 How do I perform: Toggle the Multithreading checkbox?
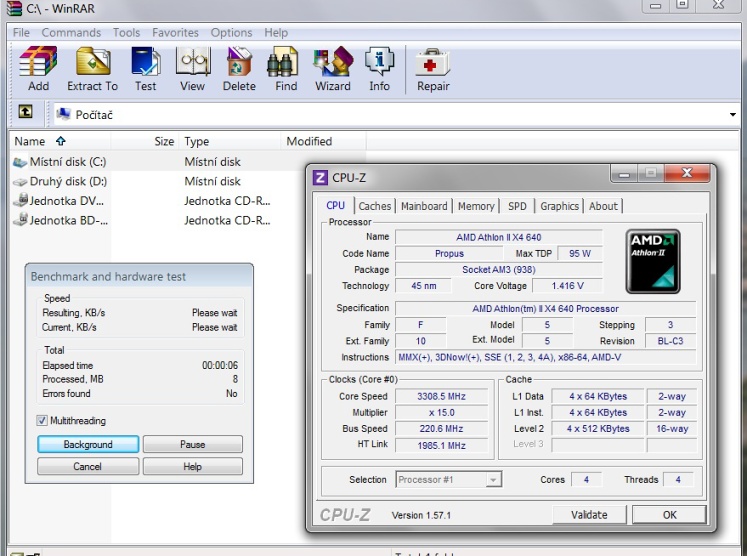pos(42,421)
